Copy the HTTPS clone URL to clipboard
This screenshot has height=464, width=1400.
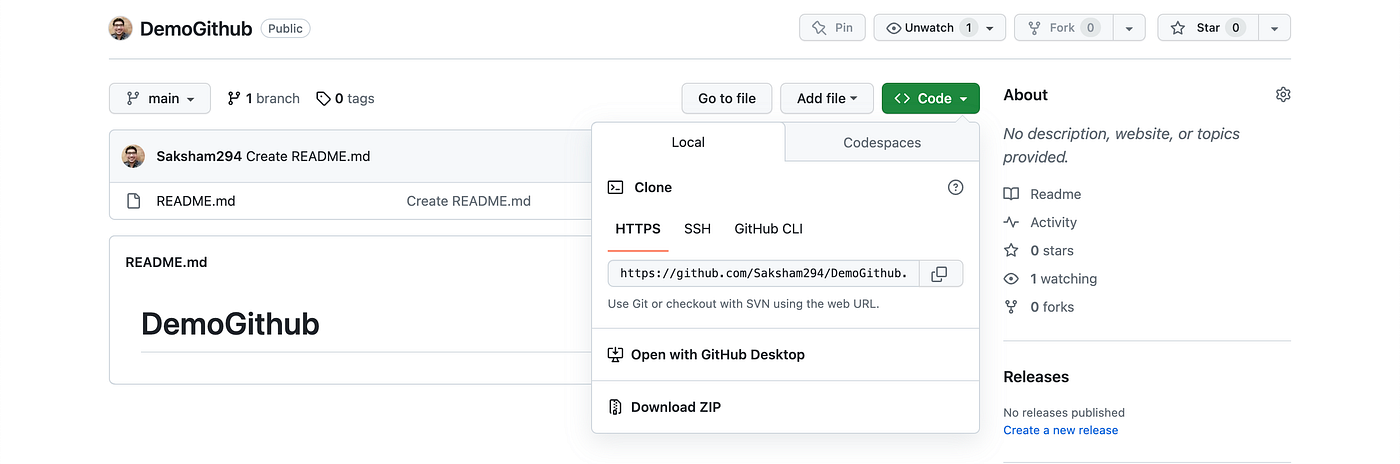point(939,274)
